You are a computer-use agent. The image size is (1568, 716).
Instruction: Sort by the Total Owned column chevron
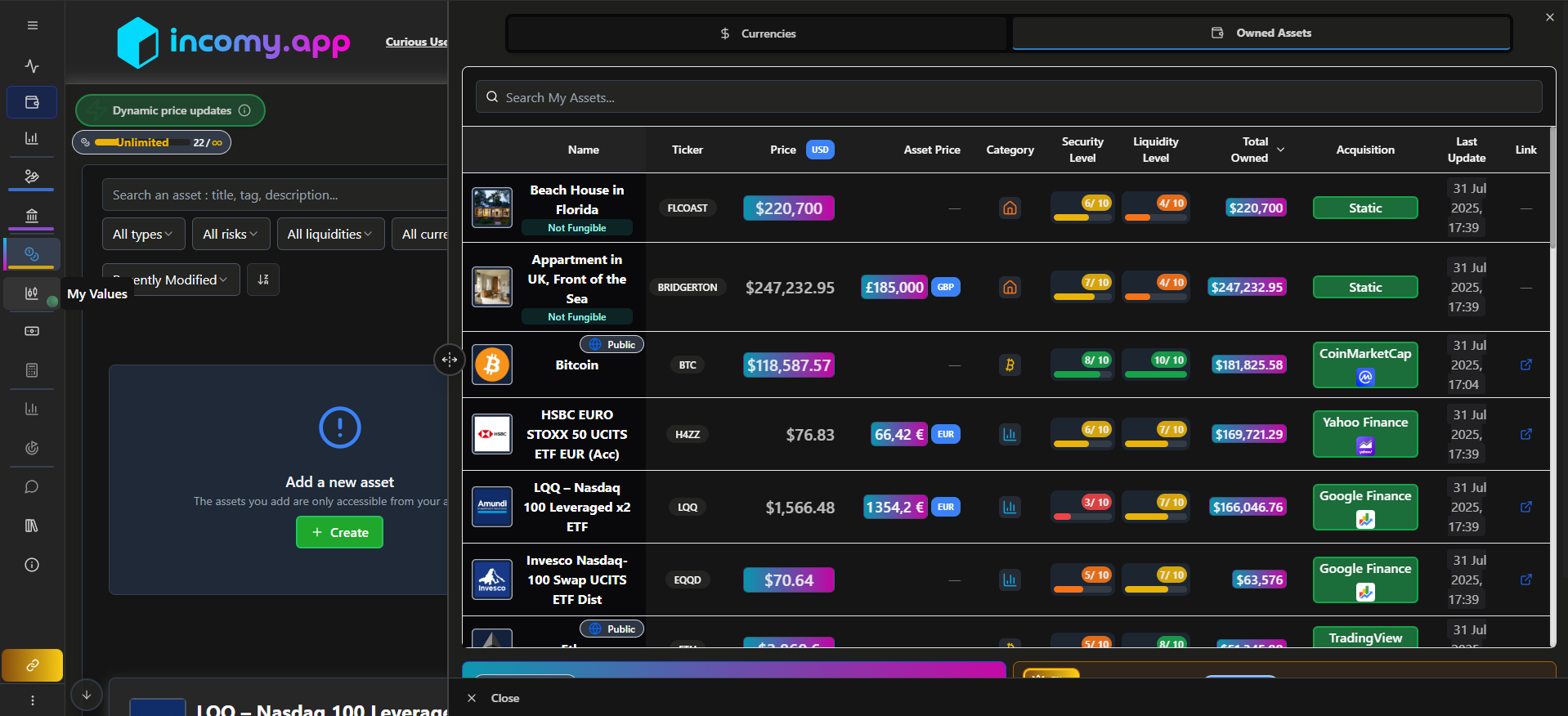(x=1280, y=150)
